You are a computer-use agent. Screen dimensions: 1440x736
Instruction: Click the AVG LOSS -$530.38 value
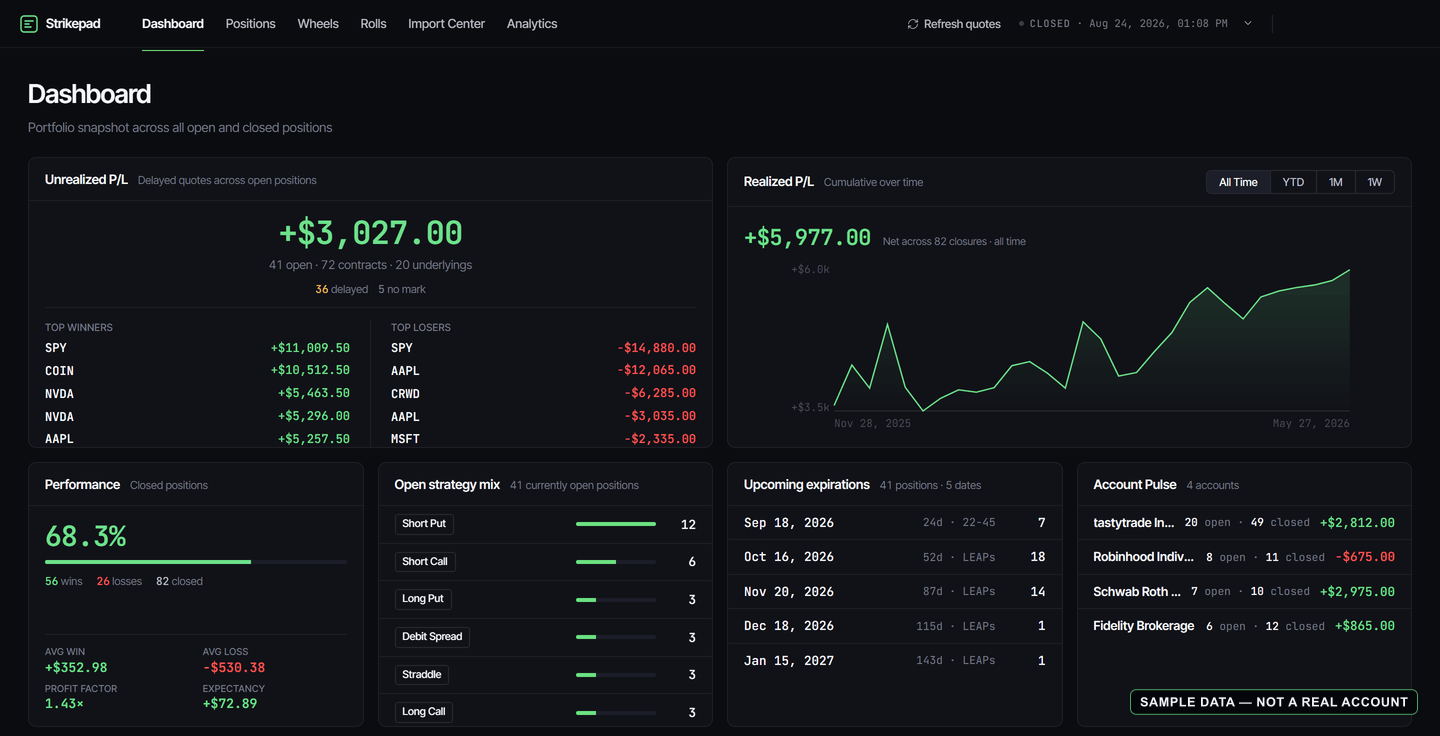(x=234, y=668)
